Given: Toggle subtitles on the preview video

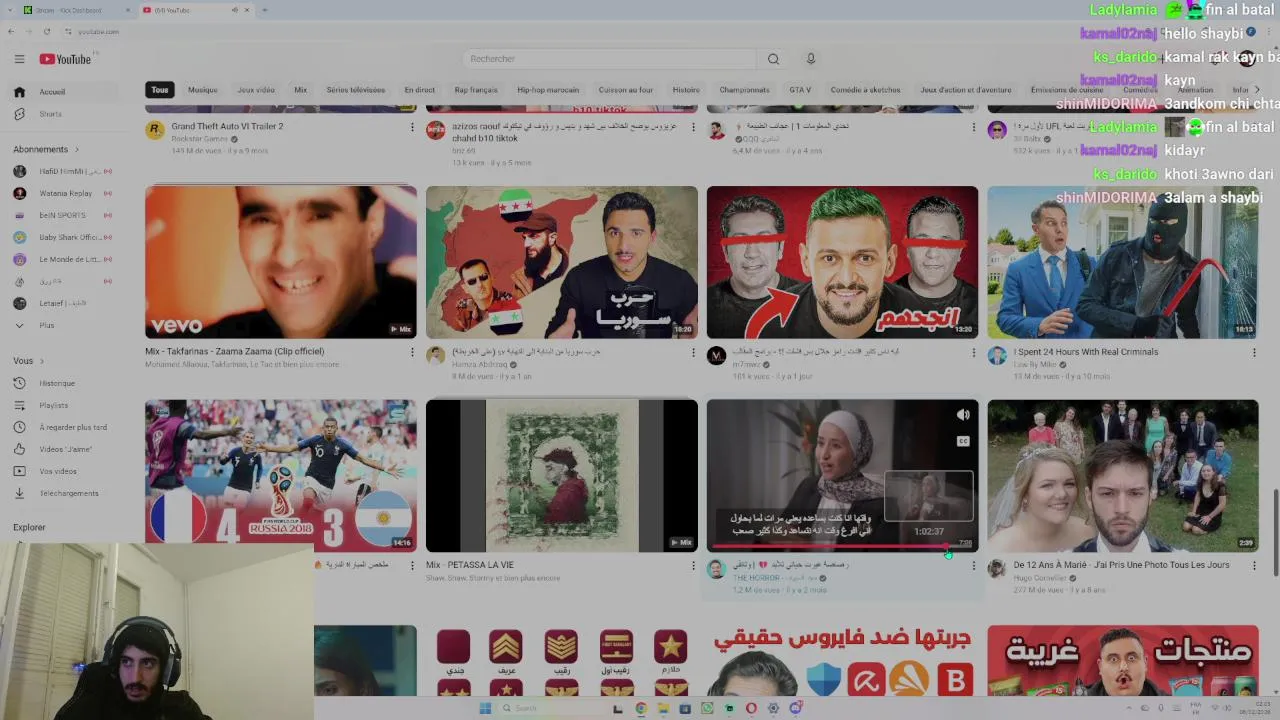Looking at the screenshot, I should pos(963,441).
